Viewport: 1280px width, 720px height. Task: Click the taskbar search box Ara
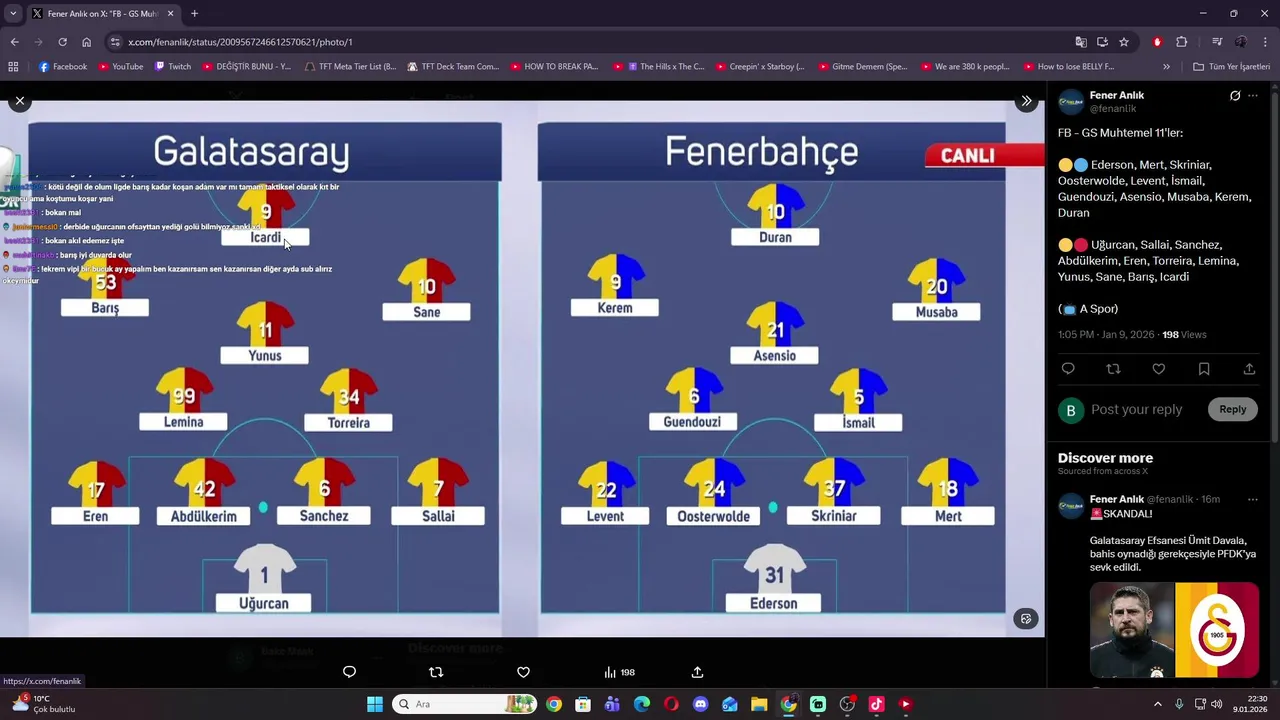click(465, 704)
